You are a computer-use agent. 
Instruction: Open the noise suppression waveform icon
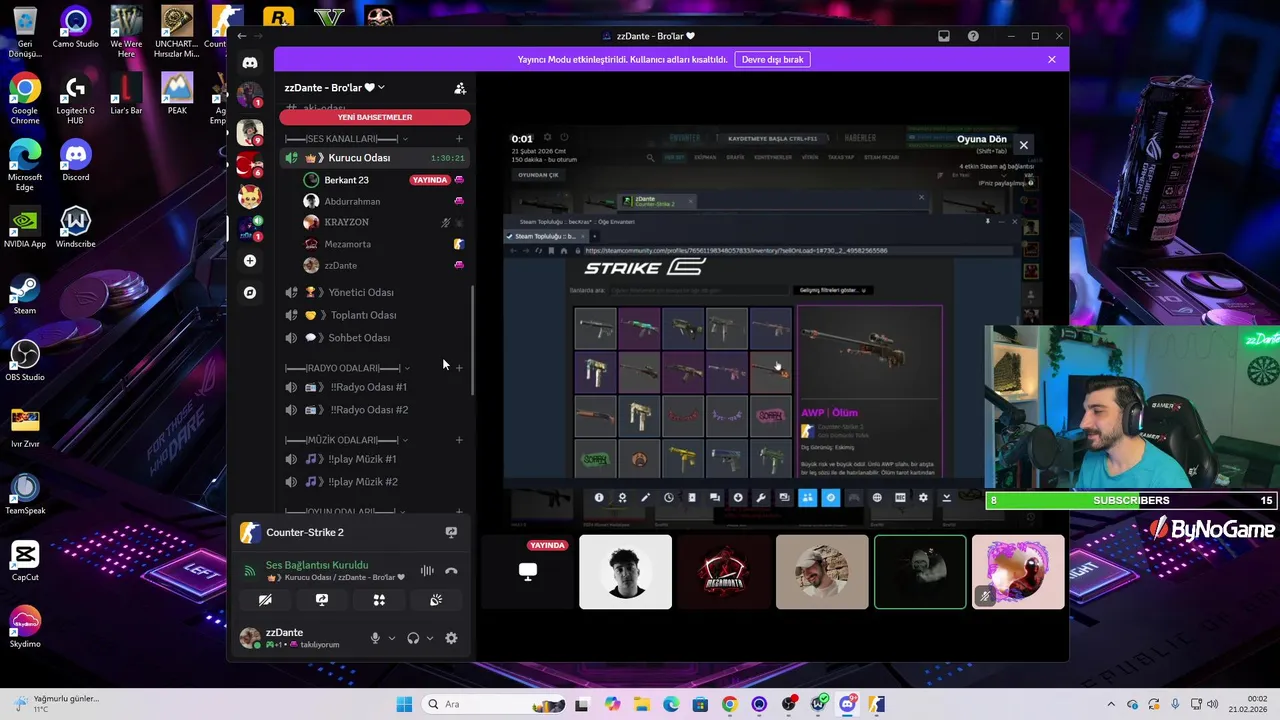click(427, 571)
